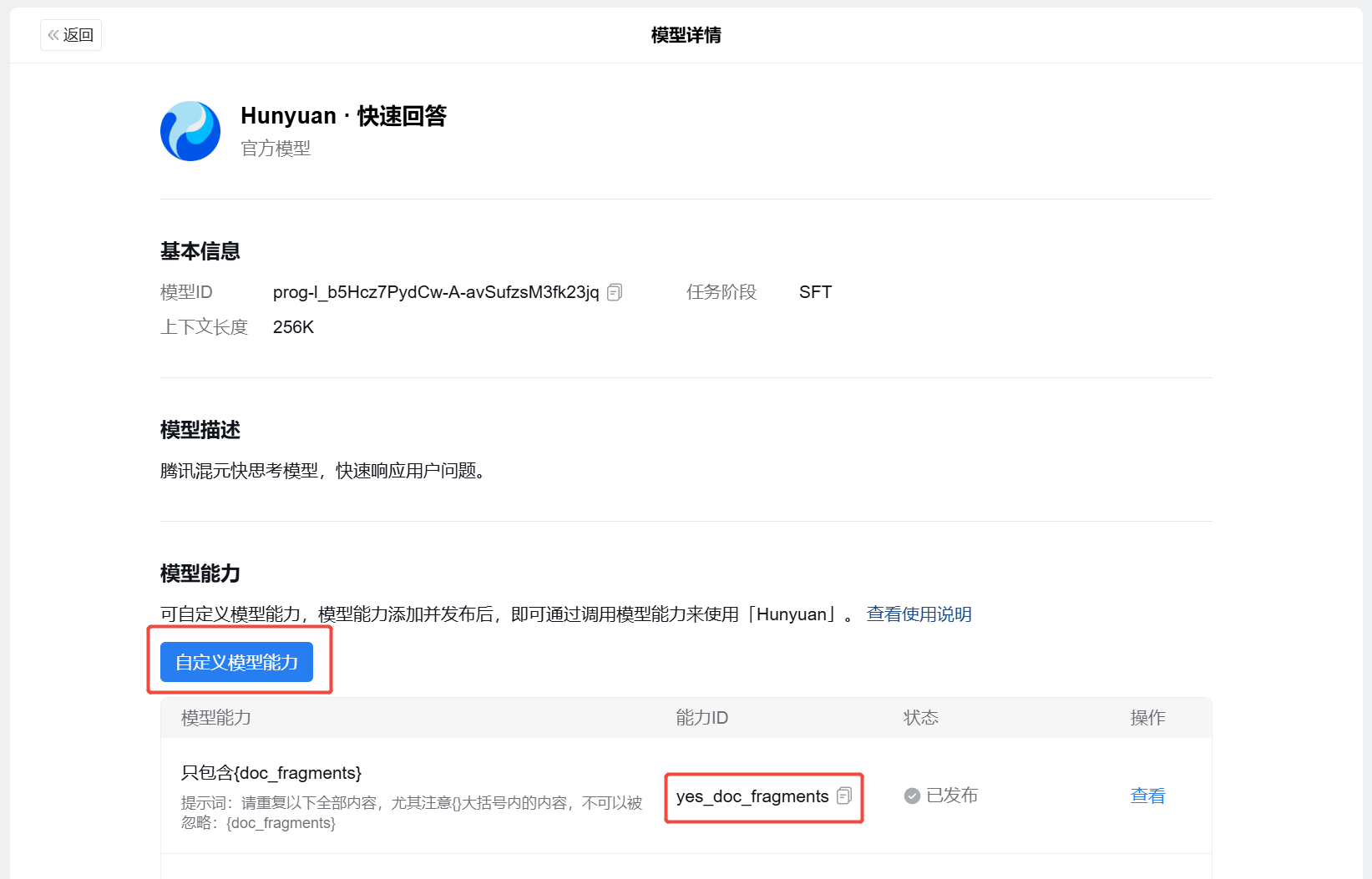Image resolution: width=1372 pixels, height=879 pixels.
Task: Click the 状态 column header
Action: click(921, 718)
